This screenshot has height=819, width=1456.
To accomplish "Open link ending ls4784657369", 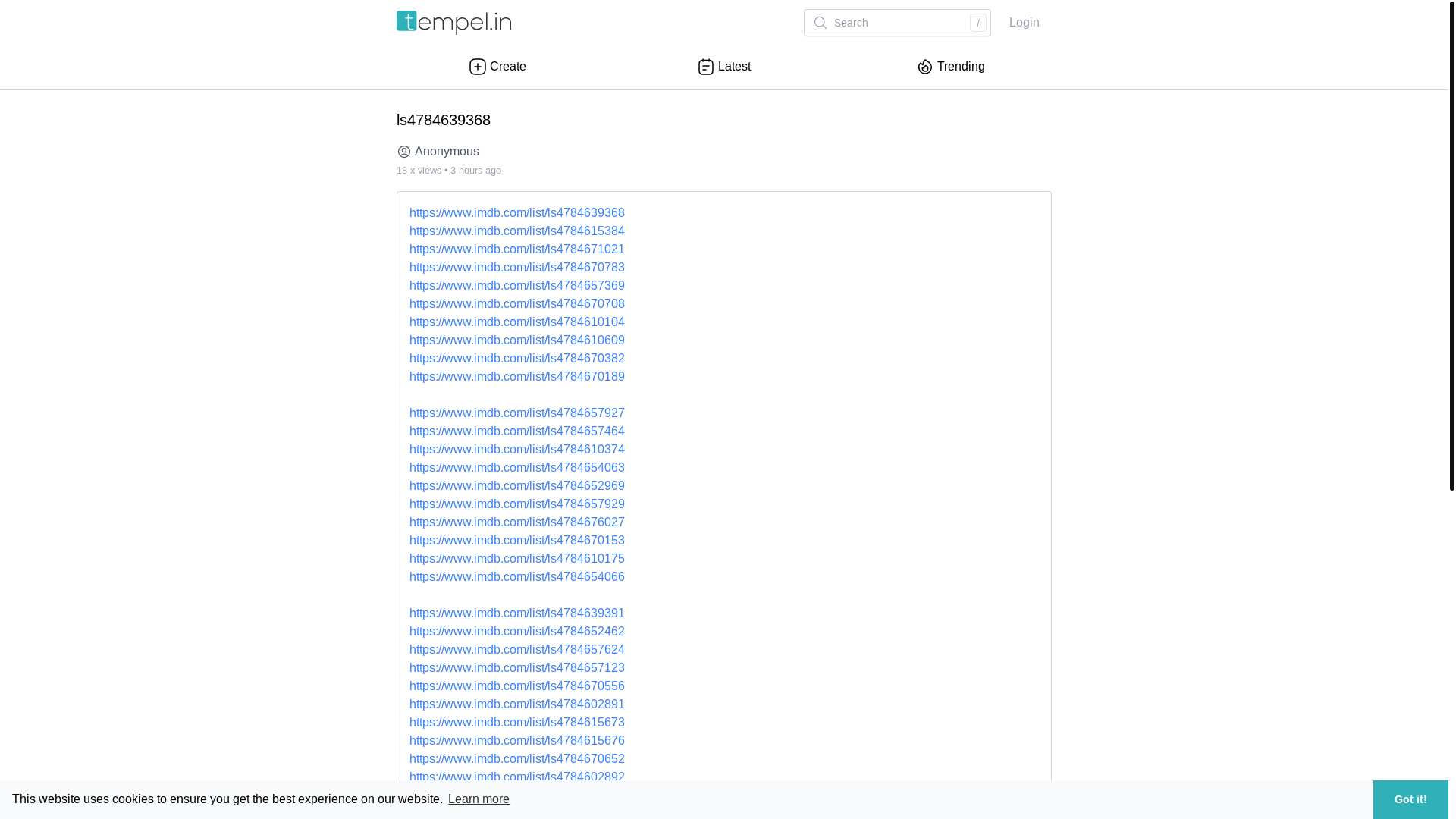I will tap(517, 286).
